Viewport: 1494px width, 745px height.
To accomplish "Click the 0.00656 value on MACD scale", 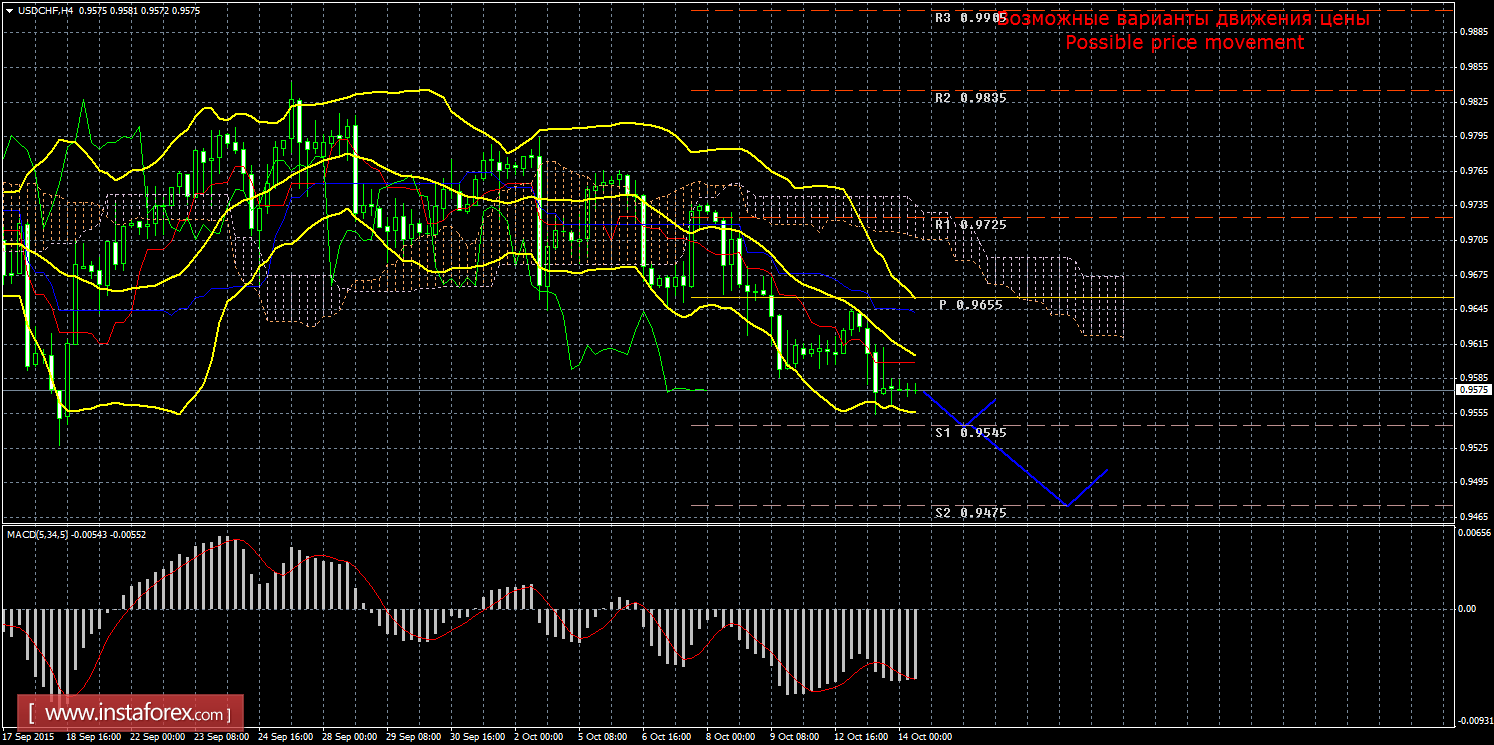I will (1473, 533).
